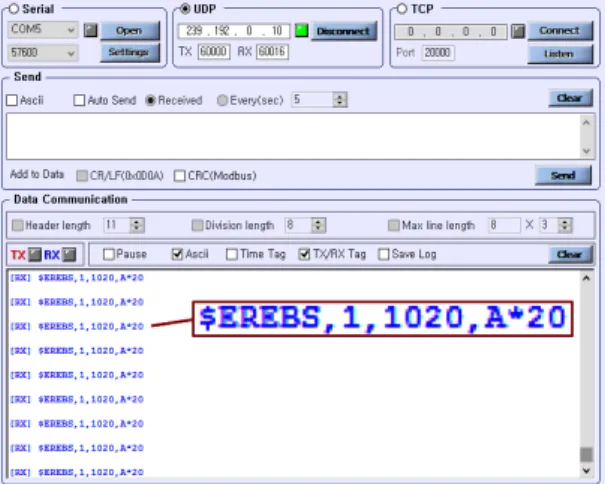The width and height of the screenshot is (605, 484).
Task: Click log scrollbar down arrow
Action: coord(586,470)
